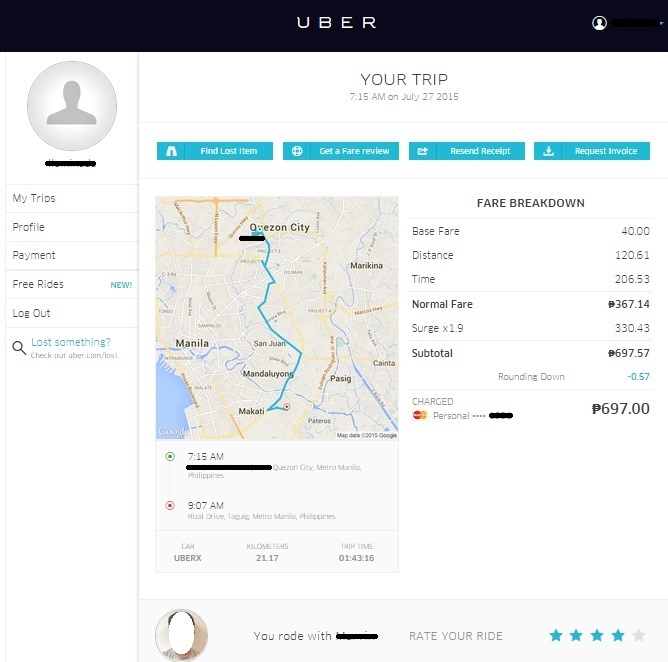Click the download icon on Request Invoice
Image resolution: width=668 pixels, height=662 pixels.
coord(548,151)
